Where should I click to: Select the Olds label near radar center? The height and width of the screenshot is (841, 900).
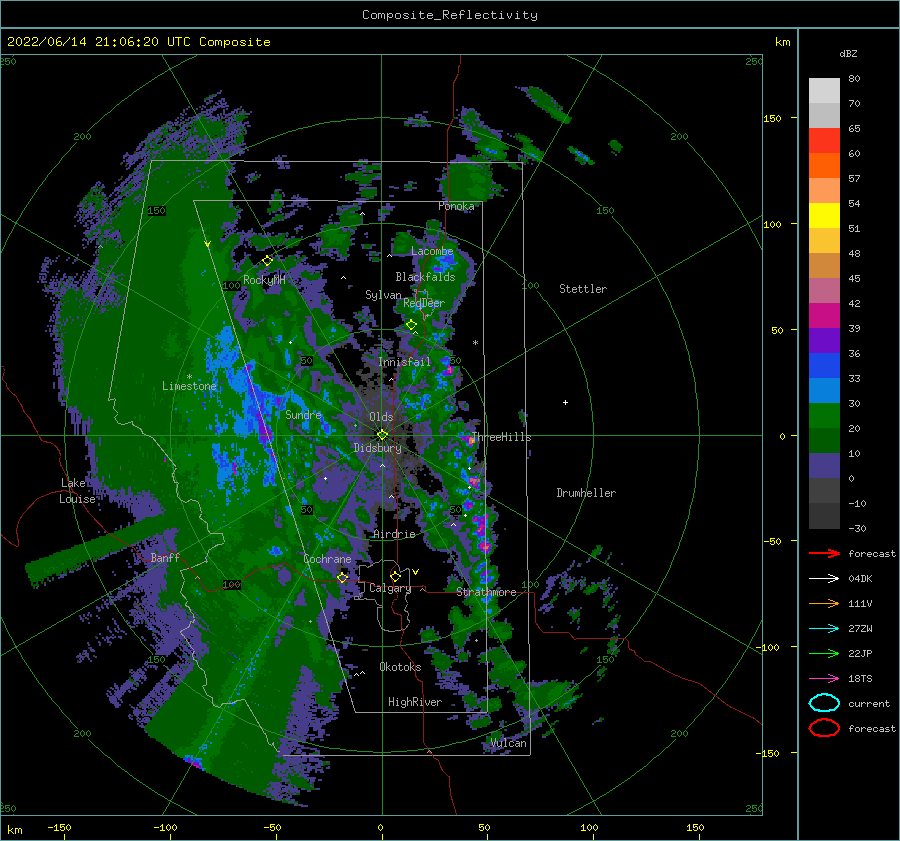pyautogui.click(x=381, y=417)
